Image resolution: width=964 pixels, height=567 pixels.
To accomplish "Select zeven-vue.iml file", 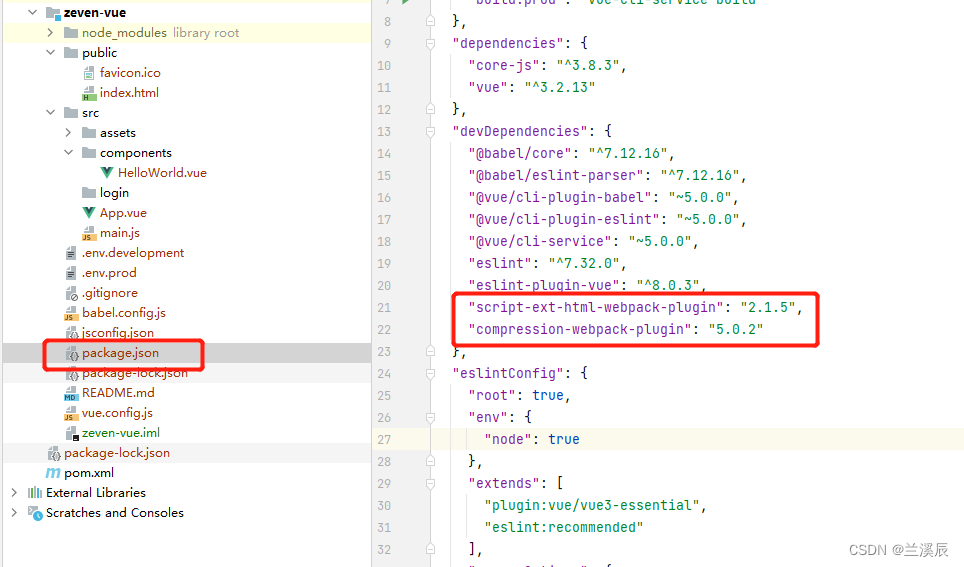I will tap(120, 433).
